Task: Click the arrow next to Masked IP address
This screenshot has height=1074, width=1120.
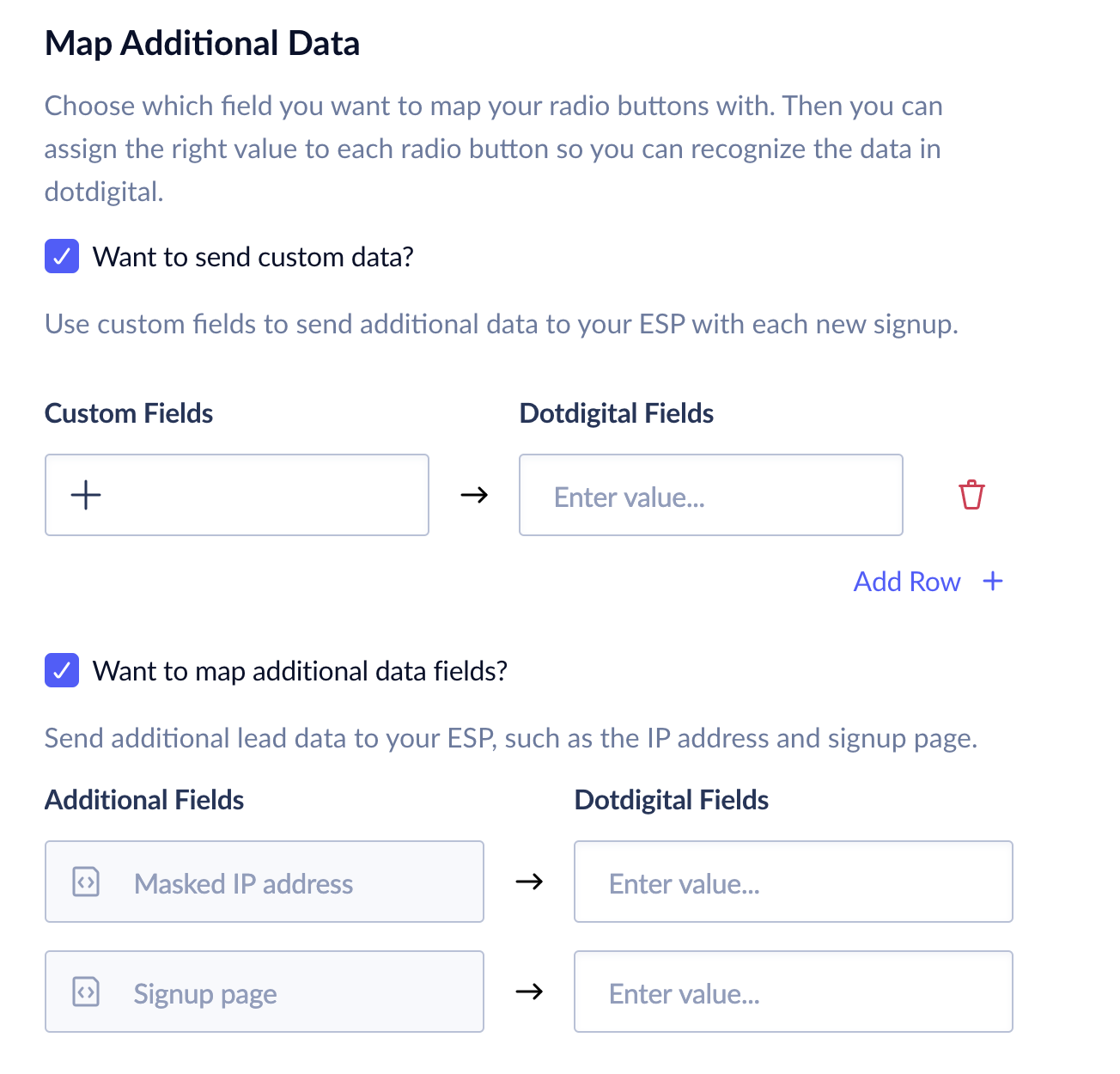Action: point(529,882)
